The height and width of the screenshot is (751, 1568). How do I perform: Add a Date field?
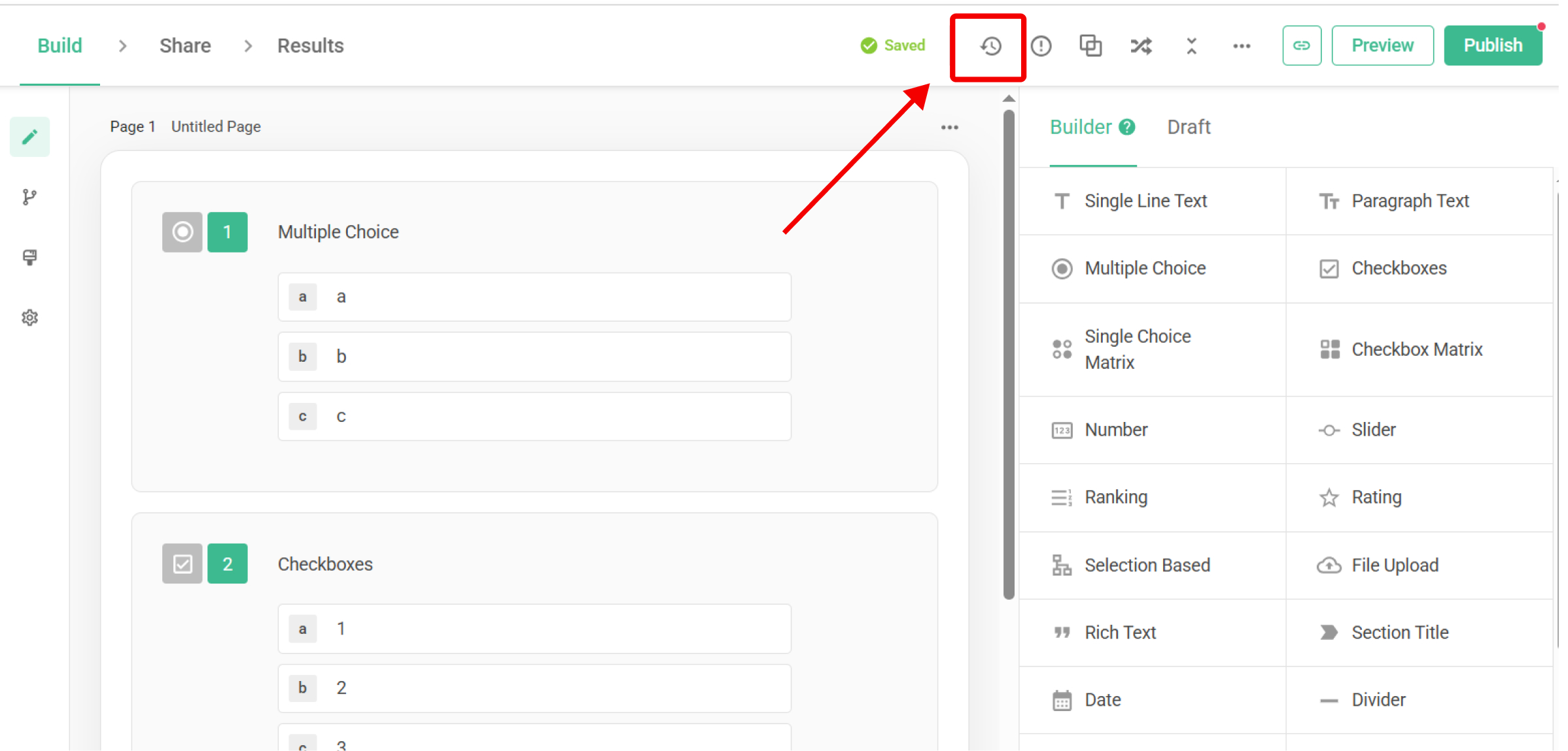pyautogui.click(x=1153, y=700)
